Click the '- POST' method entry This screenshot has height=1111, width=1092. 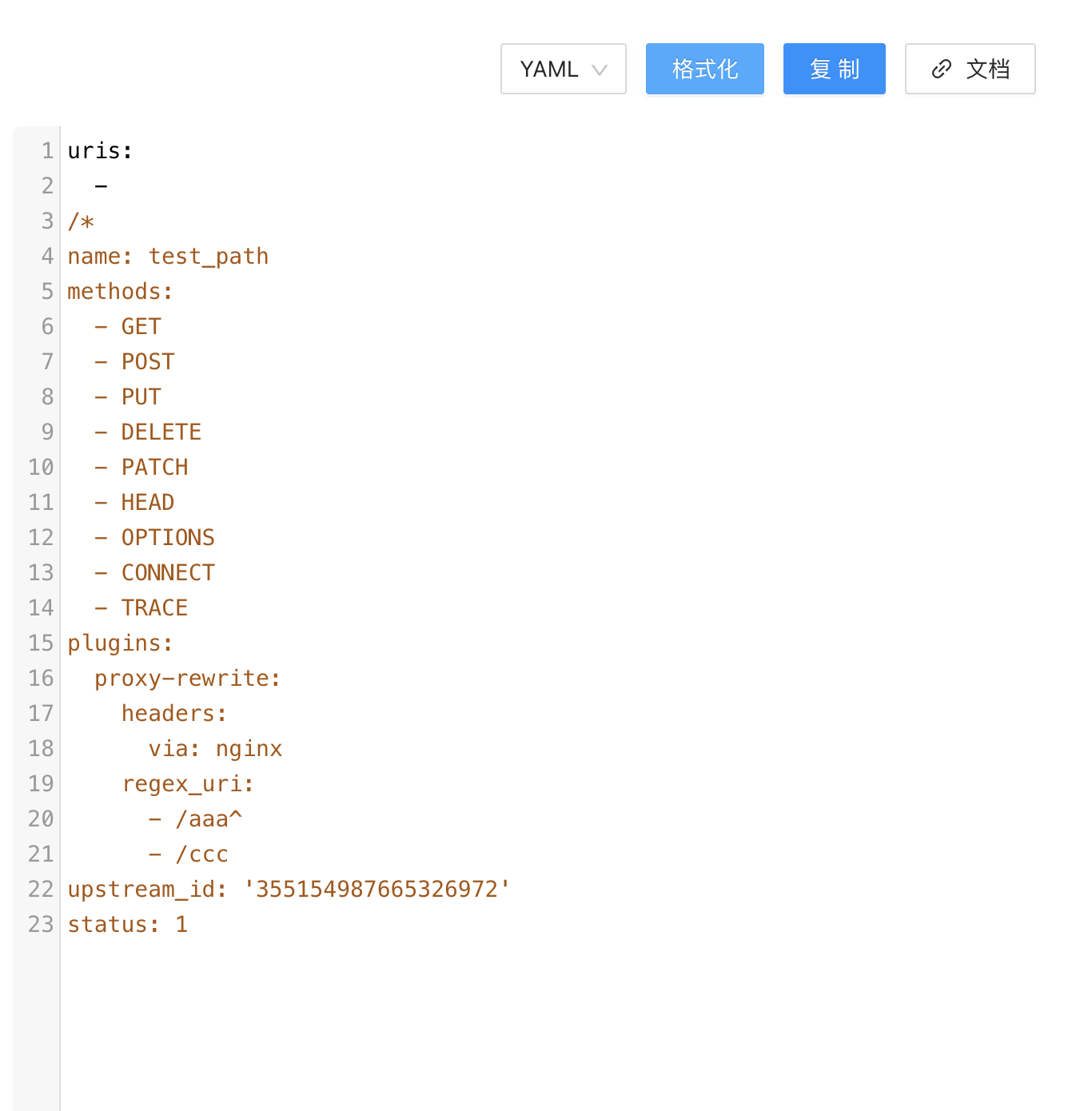point(134,361)
